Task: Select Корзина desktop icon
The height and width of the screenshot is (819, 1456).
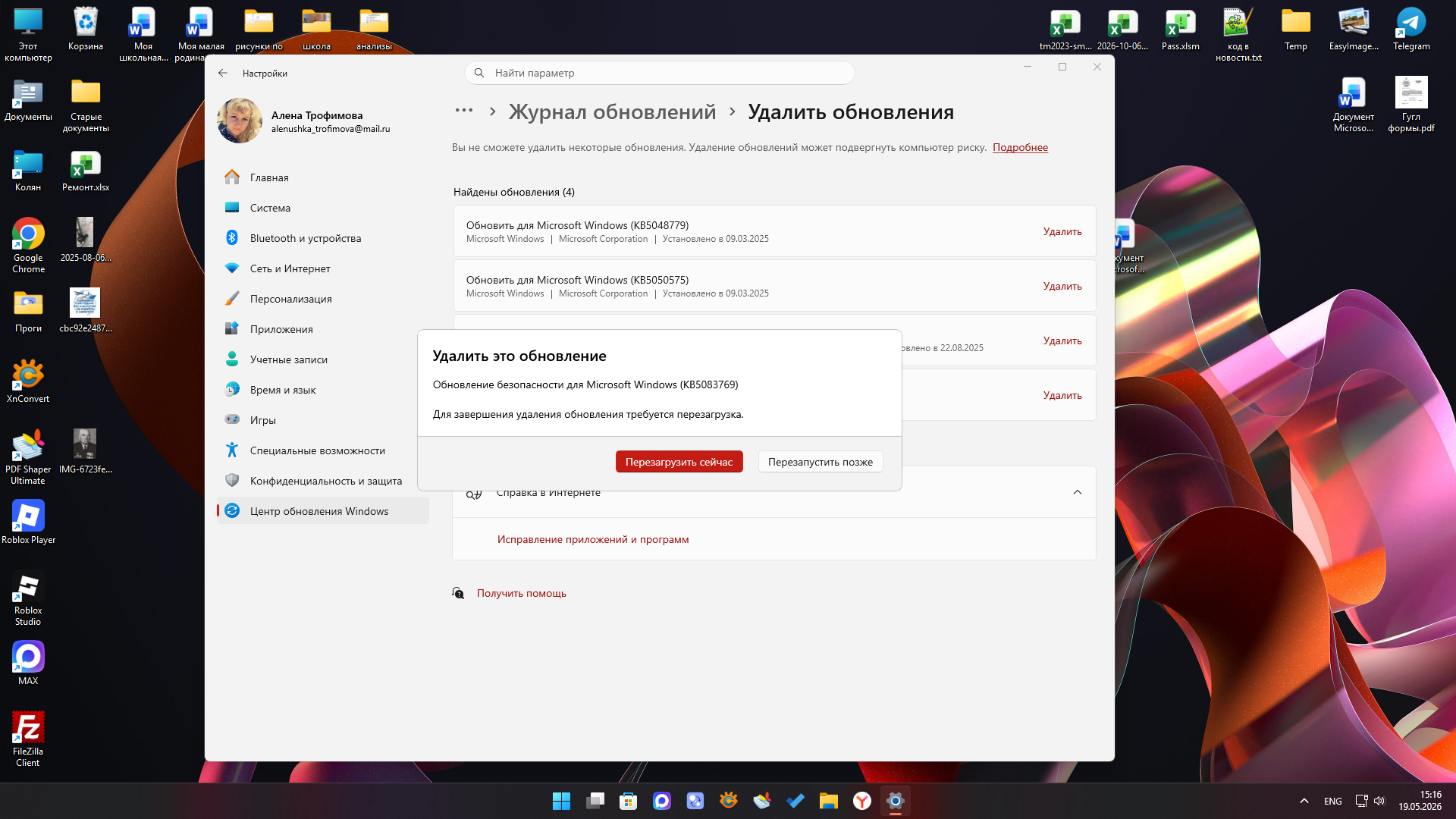Action: coord(86,30)
